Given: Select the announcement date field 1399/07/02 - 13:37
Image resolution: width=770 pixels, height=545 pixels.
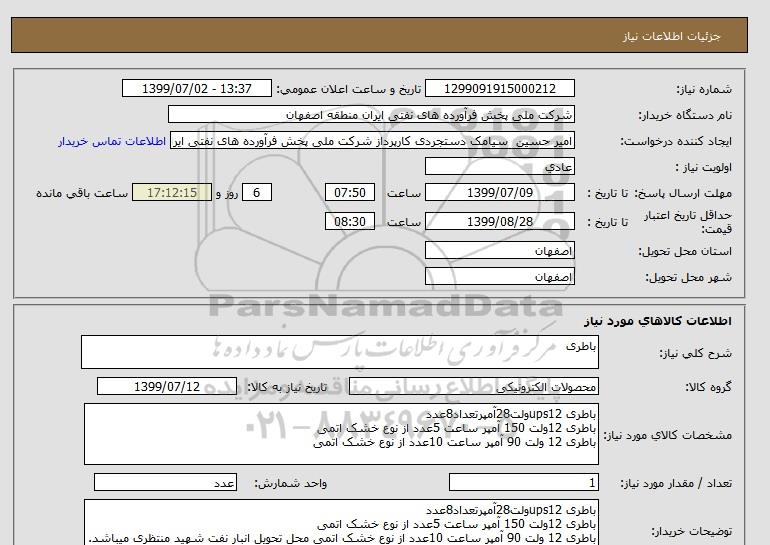Looking at the screenshot, I should click(196, 89).
